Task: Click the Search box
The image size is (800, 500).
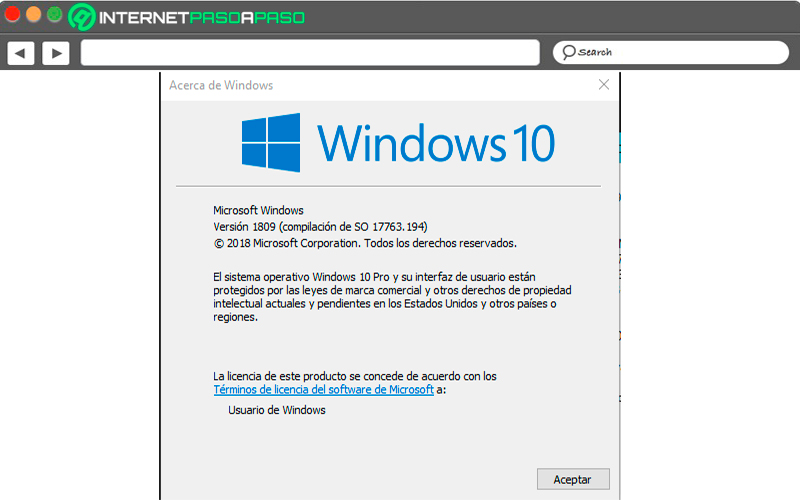Action: 671,52
